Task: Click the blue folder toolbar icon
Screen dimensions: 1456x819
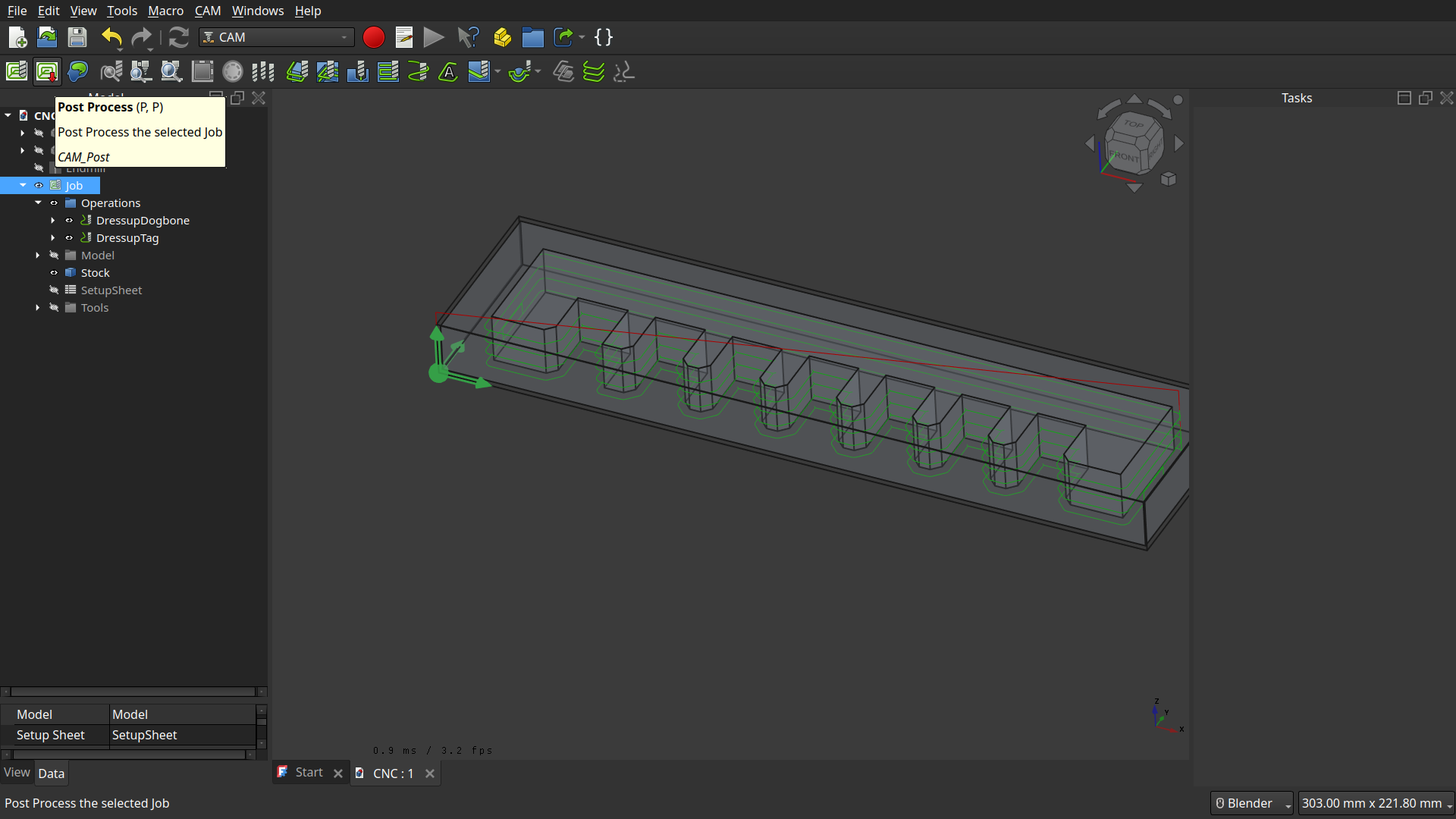Action: [533, 37]
